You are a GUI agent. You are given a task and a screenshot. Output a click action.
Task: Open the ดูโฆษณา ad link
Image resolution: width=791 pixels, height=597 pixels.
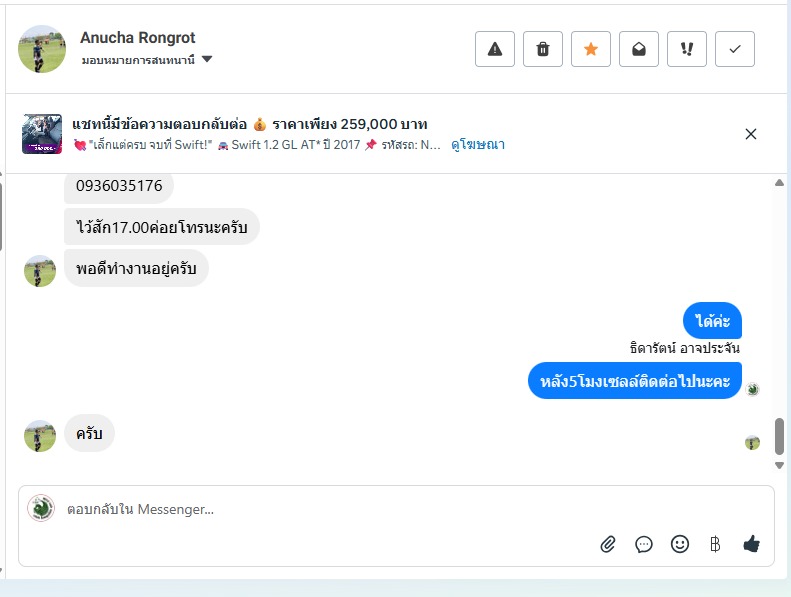pyautogui.click(x=478, y=145)
